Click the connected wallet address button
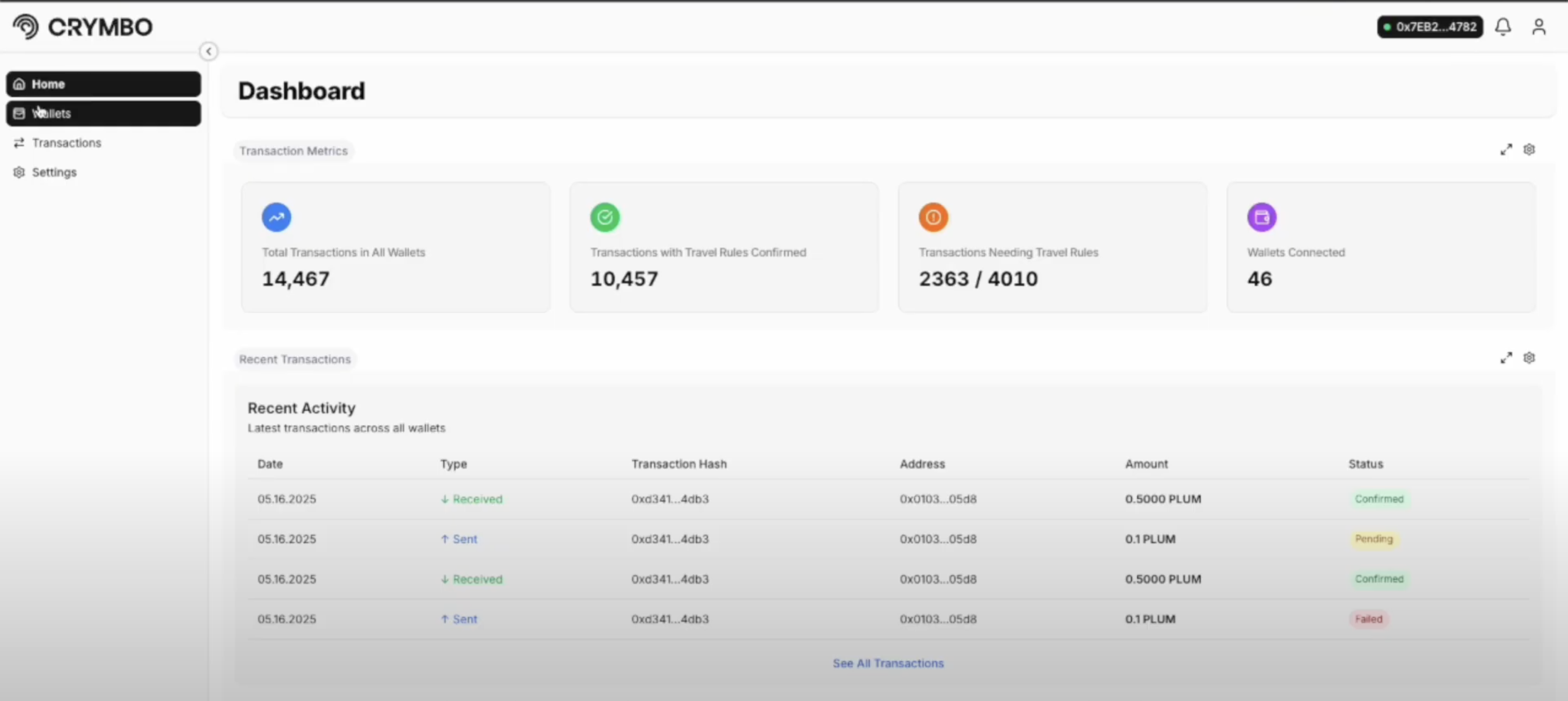1568x701 pixels. click(1430, 27)
